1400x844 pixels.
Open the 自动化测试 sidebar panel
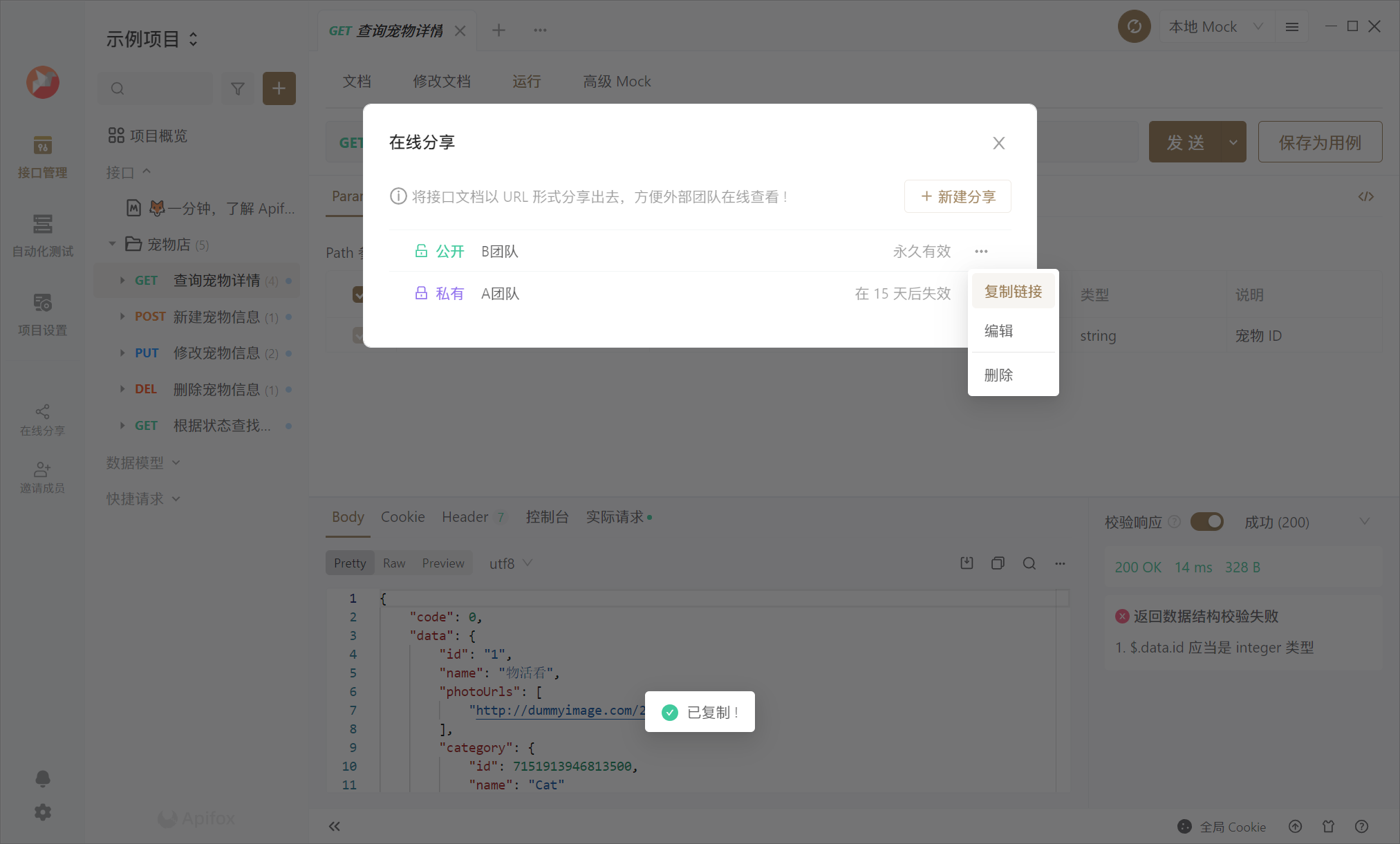click(x=42, y=234)
